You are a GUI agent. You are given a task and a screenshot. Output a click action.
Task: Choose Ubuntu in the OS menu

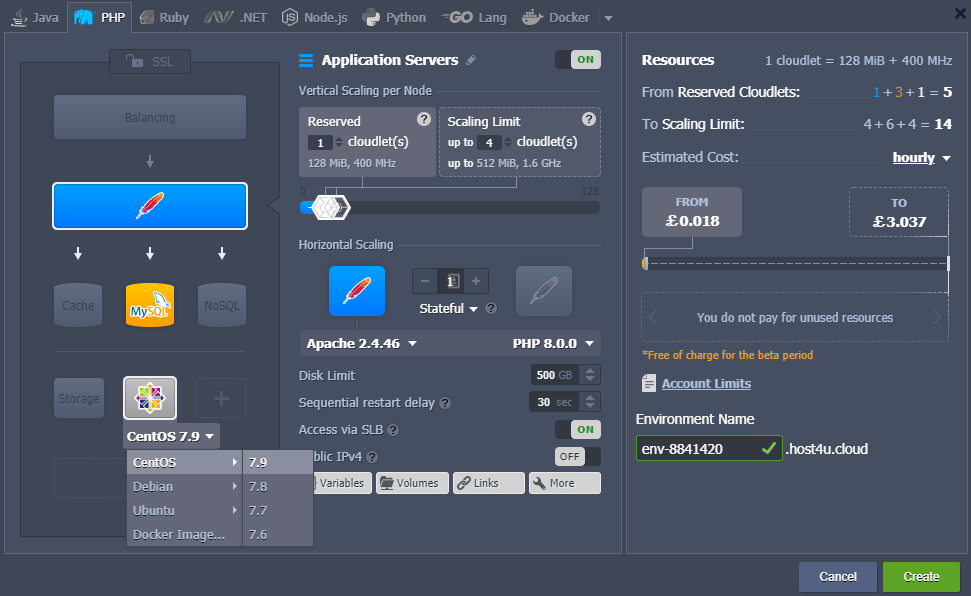click(185, 511)
